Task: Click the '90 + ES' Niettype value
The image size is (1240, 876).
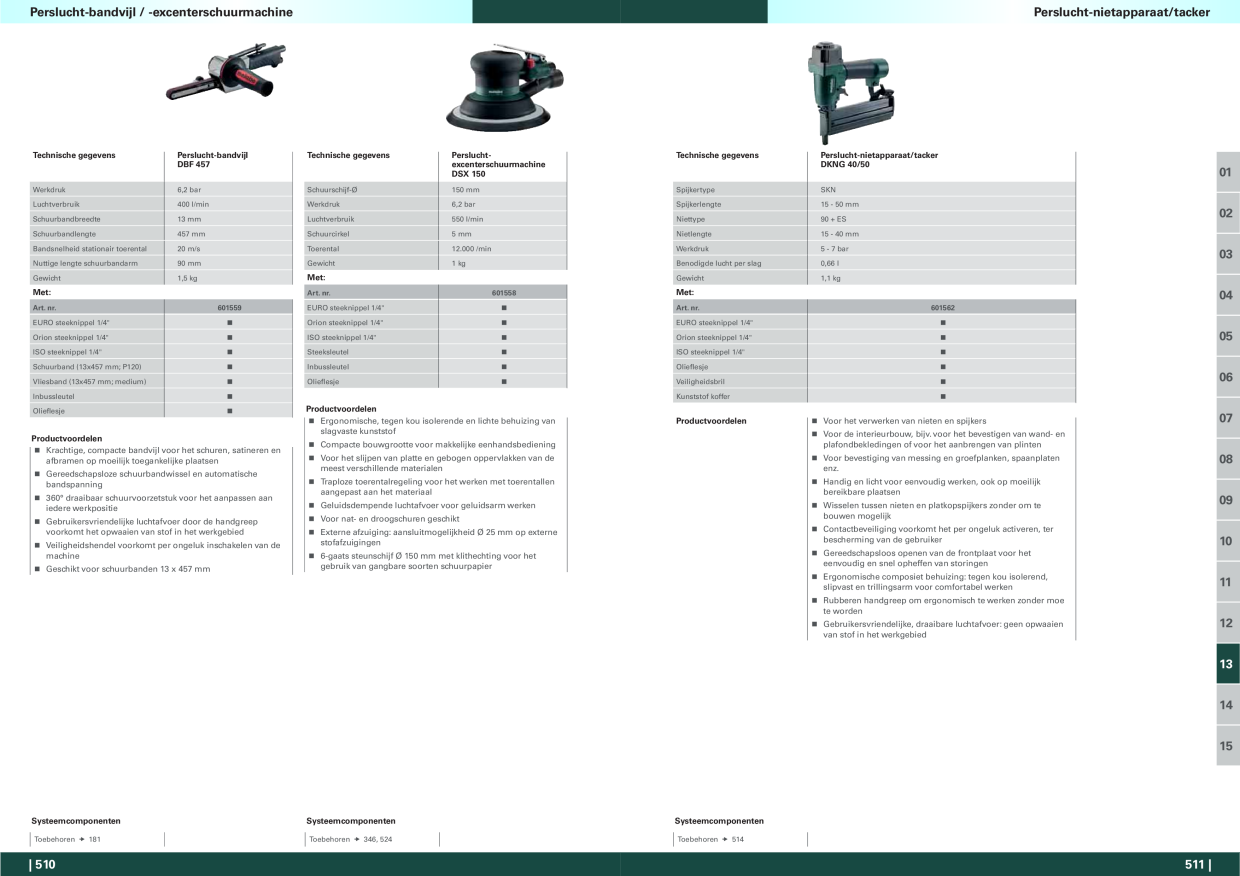Action: coord(834,219)
